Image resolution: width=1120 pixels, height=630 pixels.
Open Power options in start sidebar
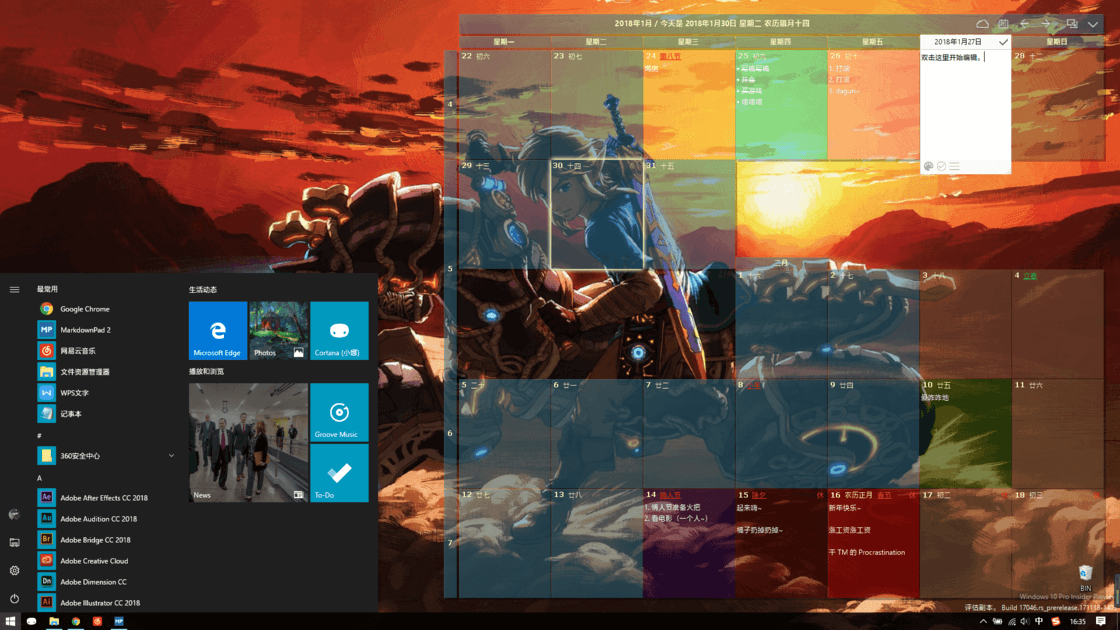point(14,599)
